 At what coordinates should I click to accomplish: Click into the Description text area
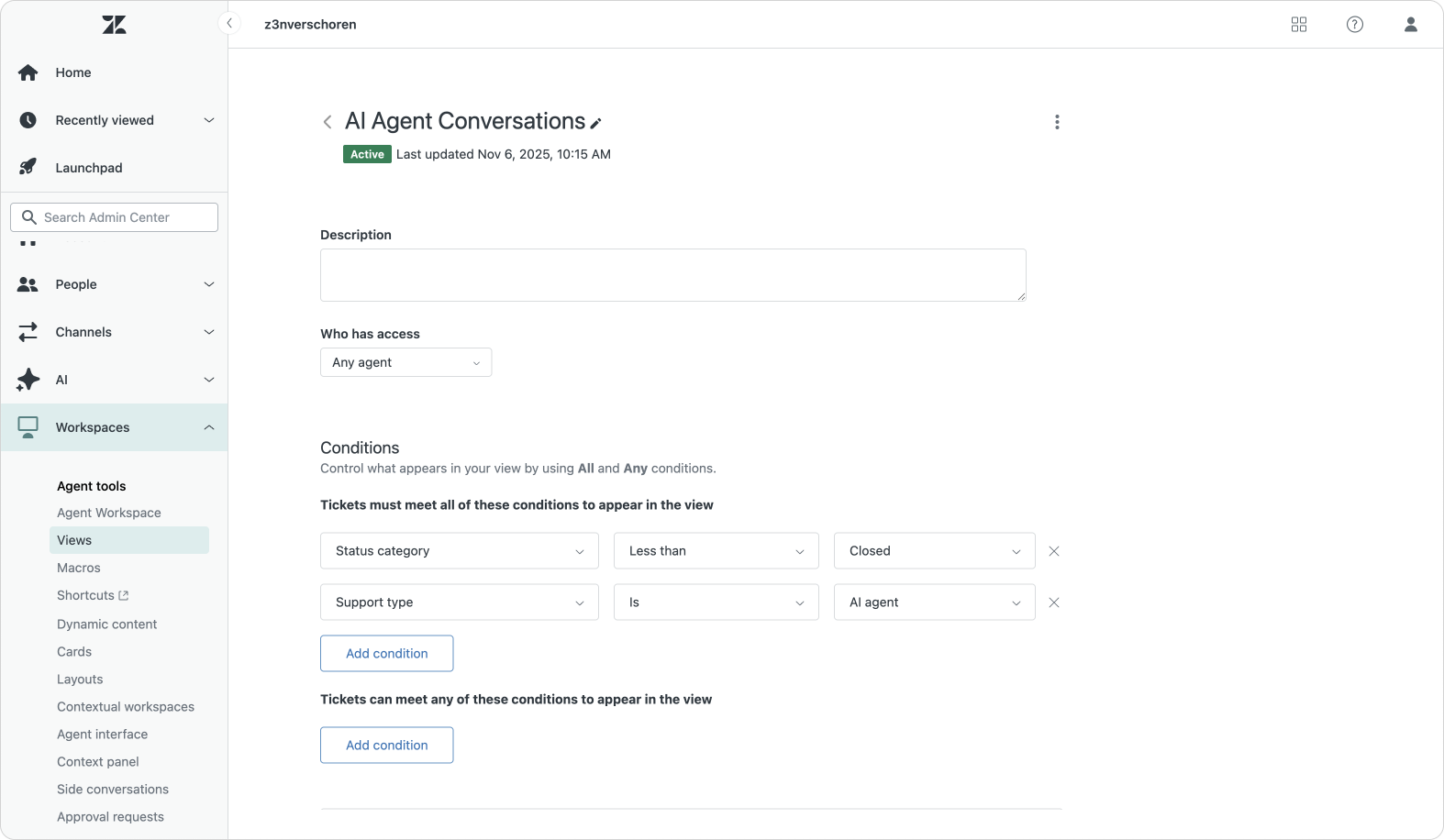point(672,275)
